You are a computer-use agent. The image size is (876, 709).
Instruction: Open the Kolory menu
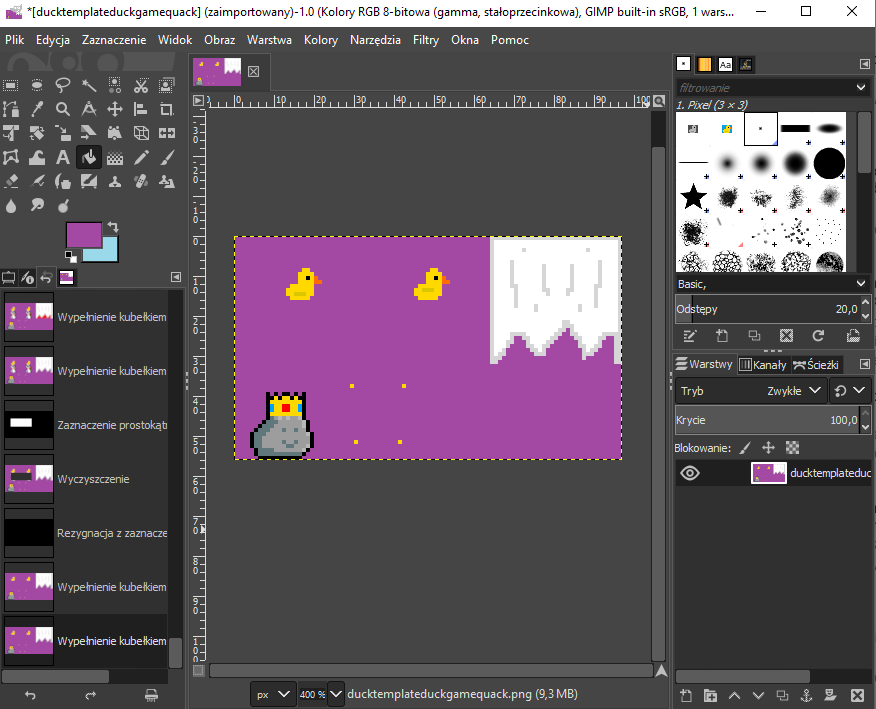click(321, 40)
